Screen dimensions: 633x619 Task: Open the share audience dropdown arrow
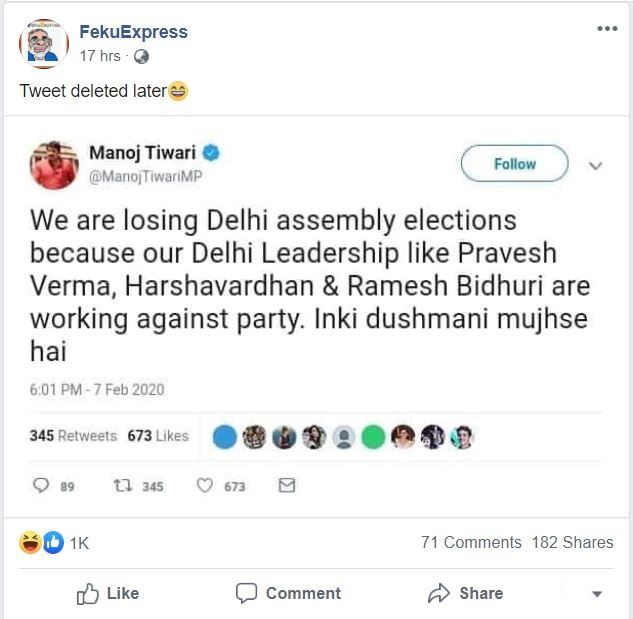click(597, 594)
